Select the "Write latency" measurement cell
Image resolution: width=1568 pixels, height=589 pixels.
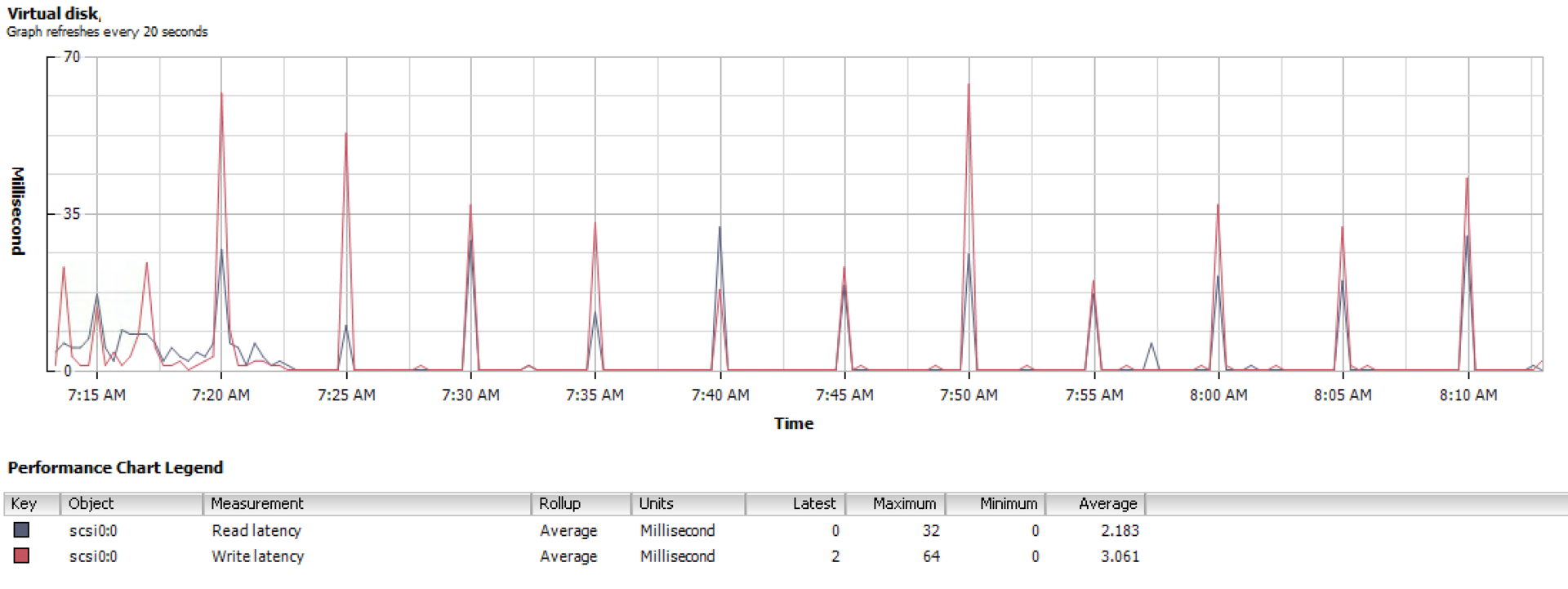[x=258, y=556]
